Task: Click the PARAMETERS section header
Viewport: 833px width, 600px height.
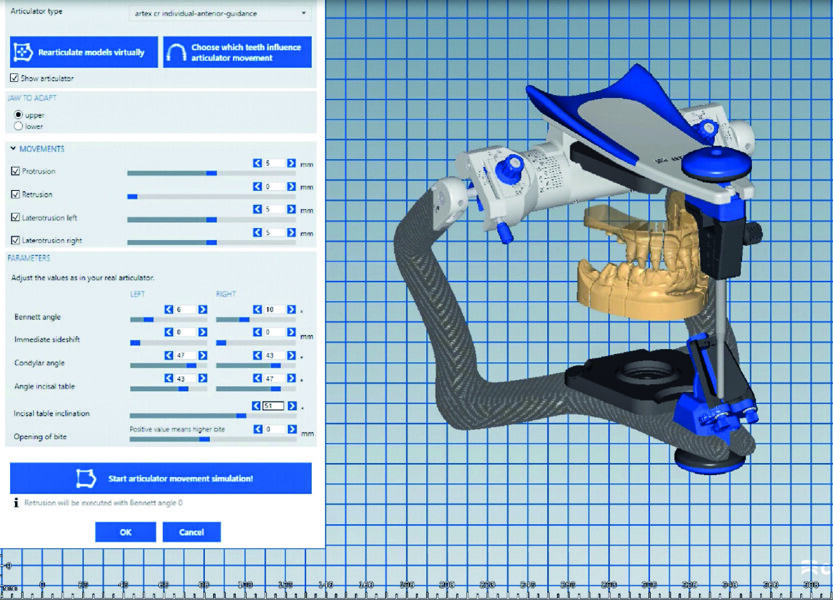Action: tap(30, 257)
